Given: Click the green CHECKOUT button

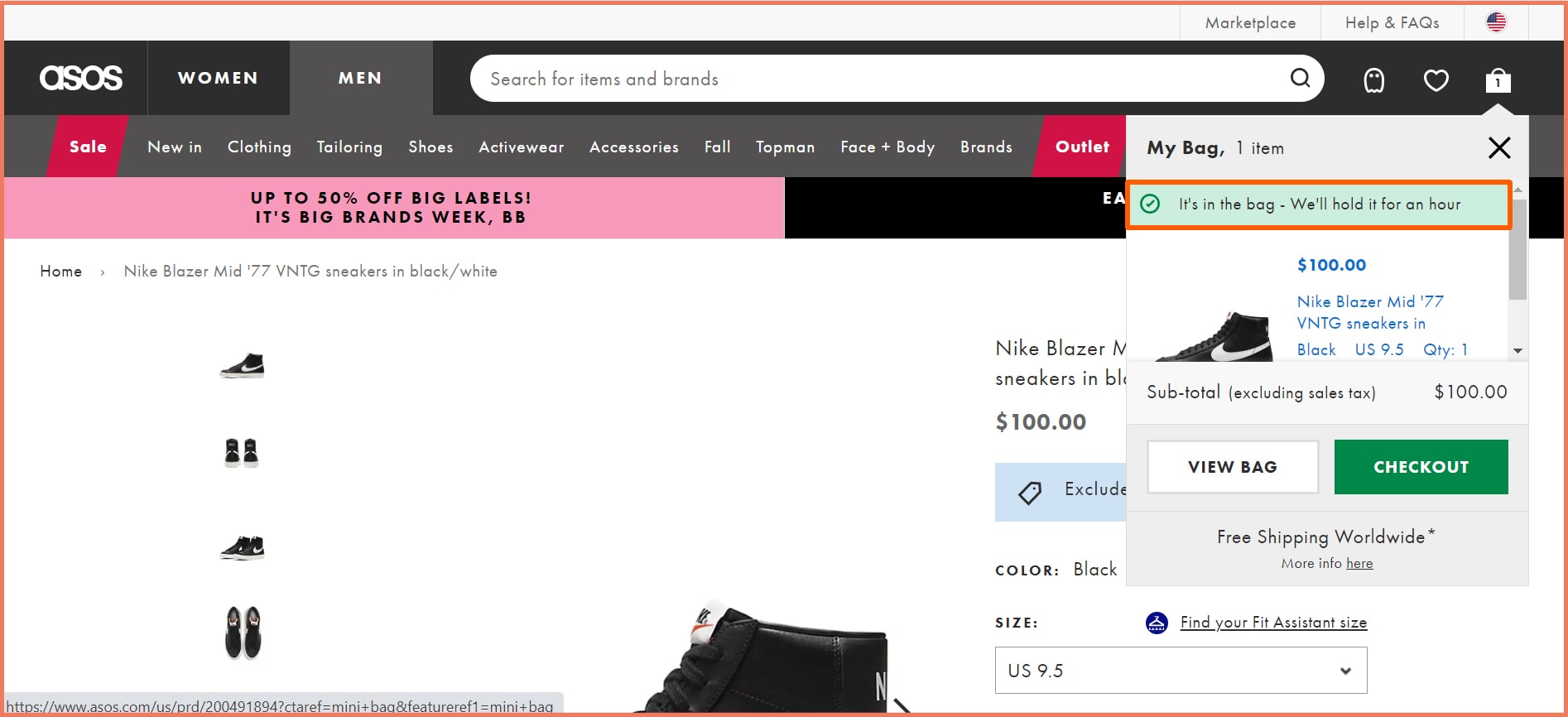Looking at the screenshot, I should 1421,467.
